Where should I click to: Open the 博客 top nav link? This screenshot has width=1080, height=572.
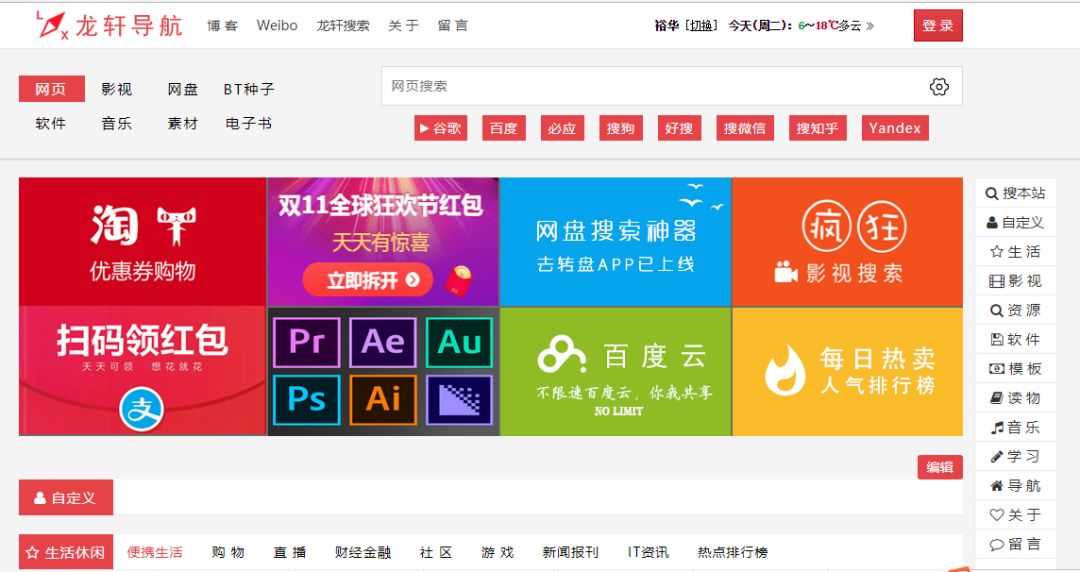click(x=222, y=25)
